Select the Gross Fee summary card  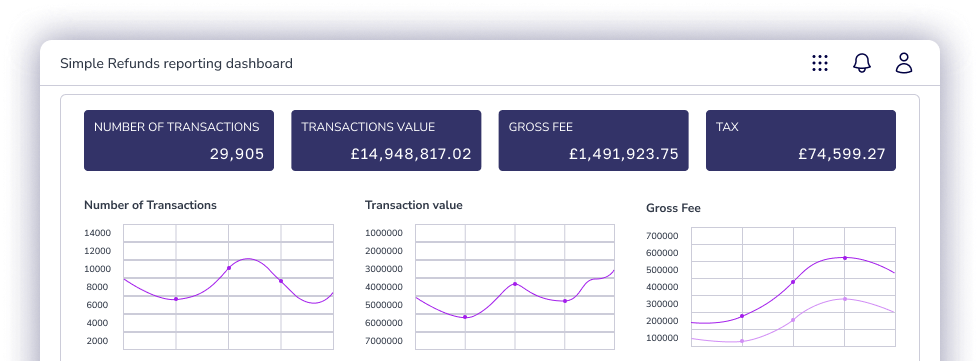(x=593, y=141)
